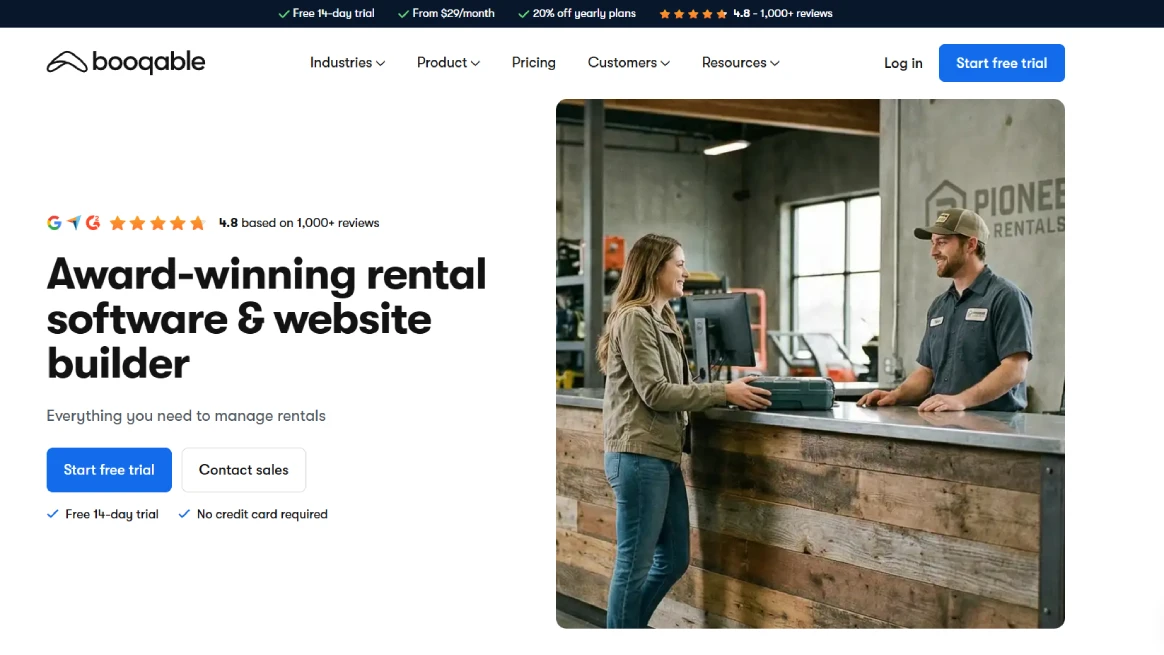
Task: Open the Product dropdown
Action: point(447,62)
